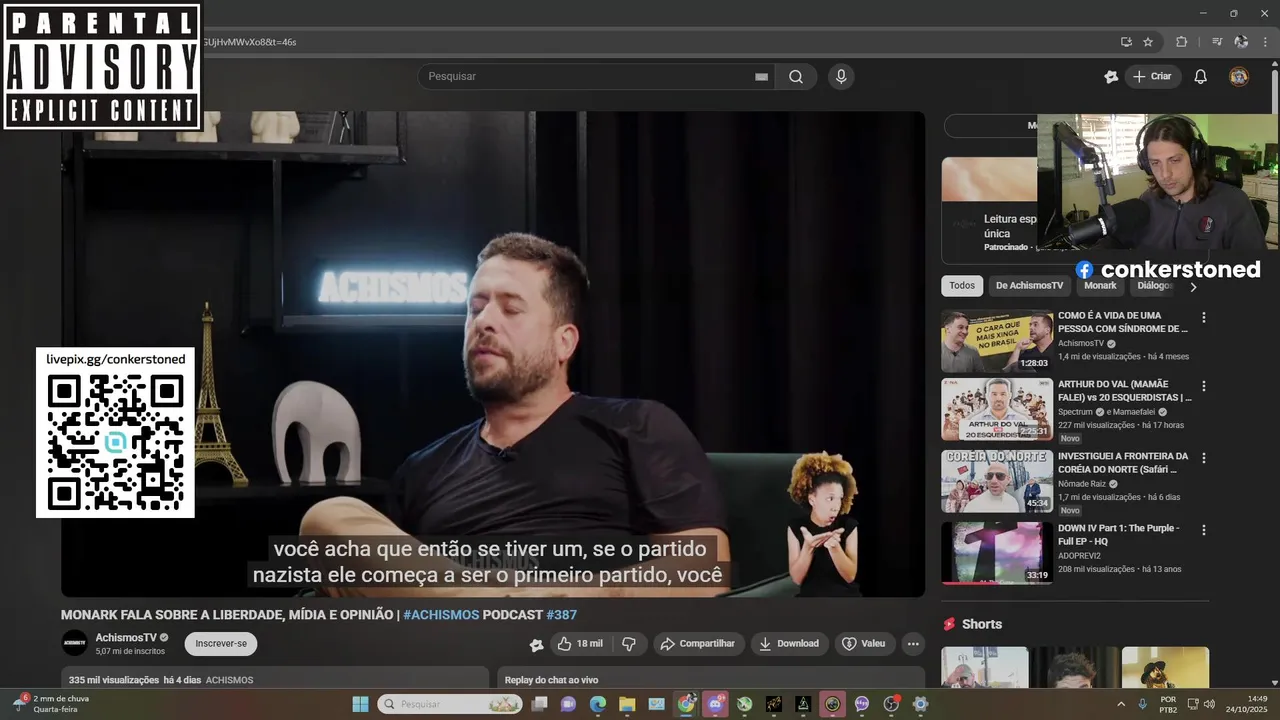Screen dimensions: 1280x720
Task: Open channel avatar of AchismosTV
Action: point(75,643)
